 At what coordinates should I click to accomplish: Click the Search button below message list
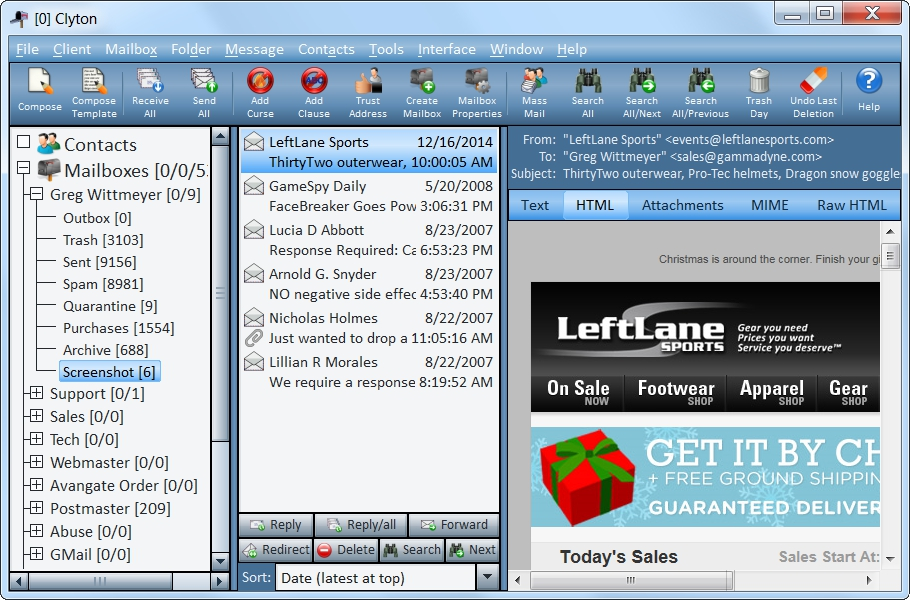pos(412,550)
